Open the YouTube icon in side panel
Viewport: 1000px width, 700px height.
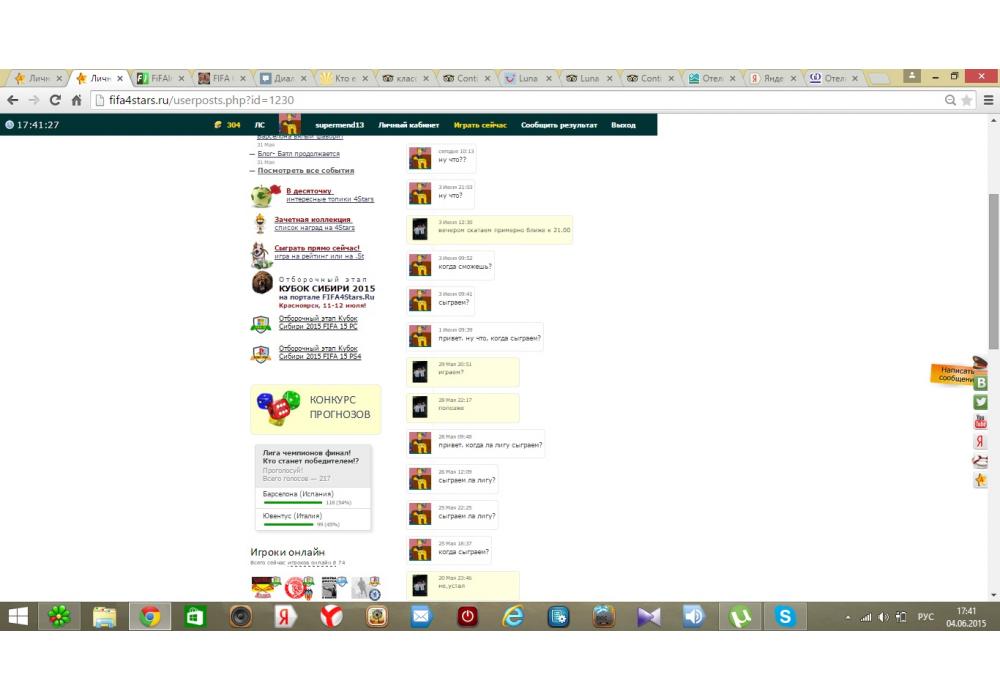pyautogui.click(x=981, y=422)
